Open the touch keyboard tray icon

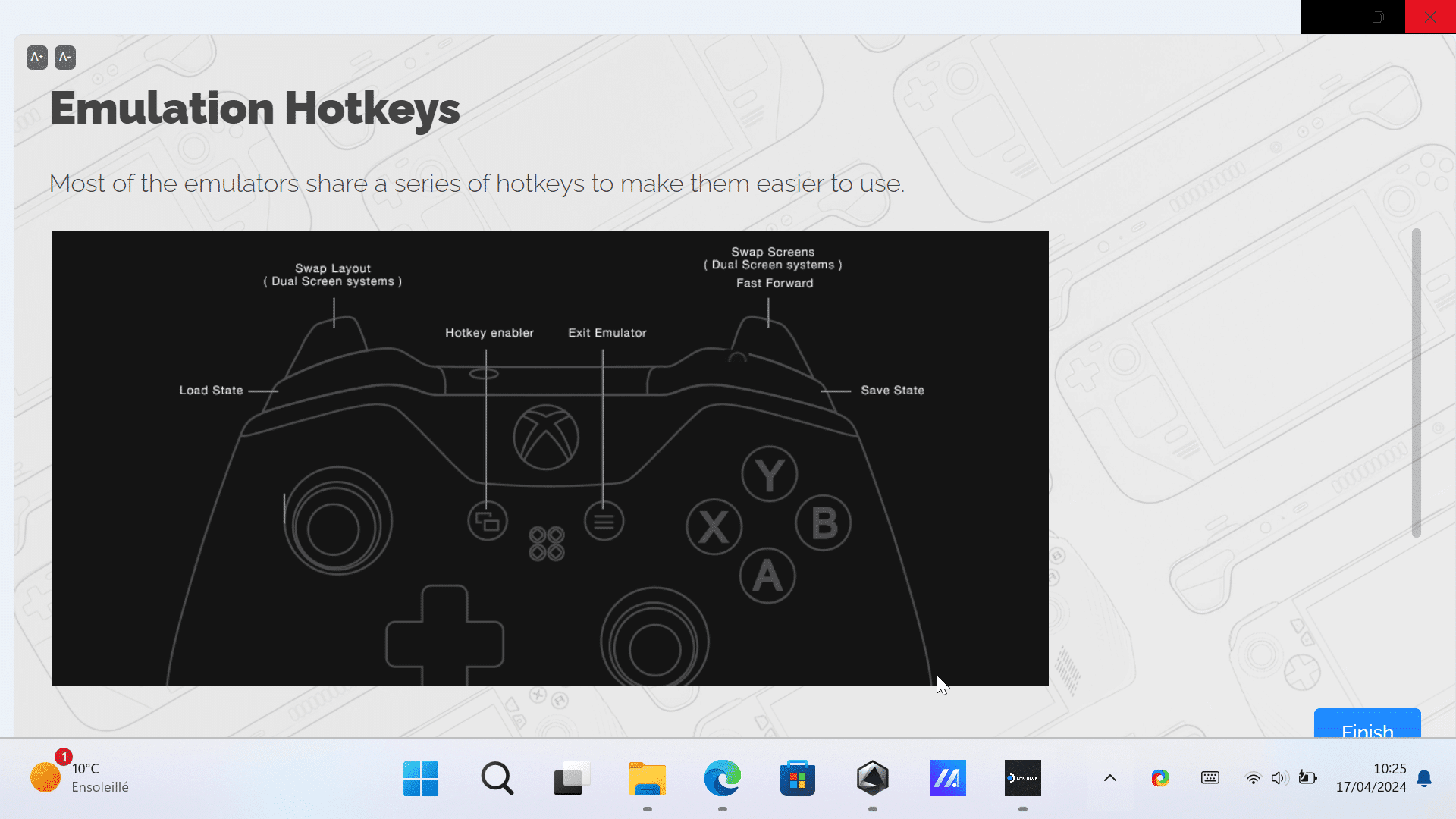[1210, 778]
